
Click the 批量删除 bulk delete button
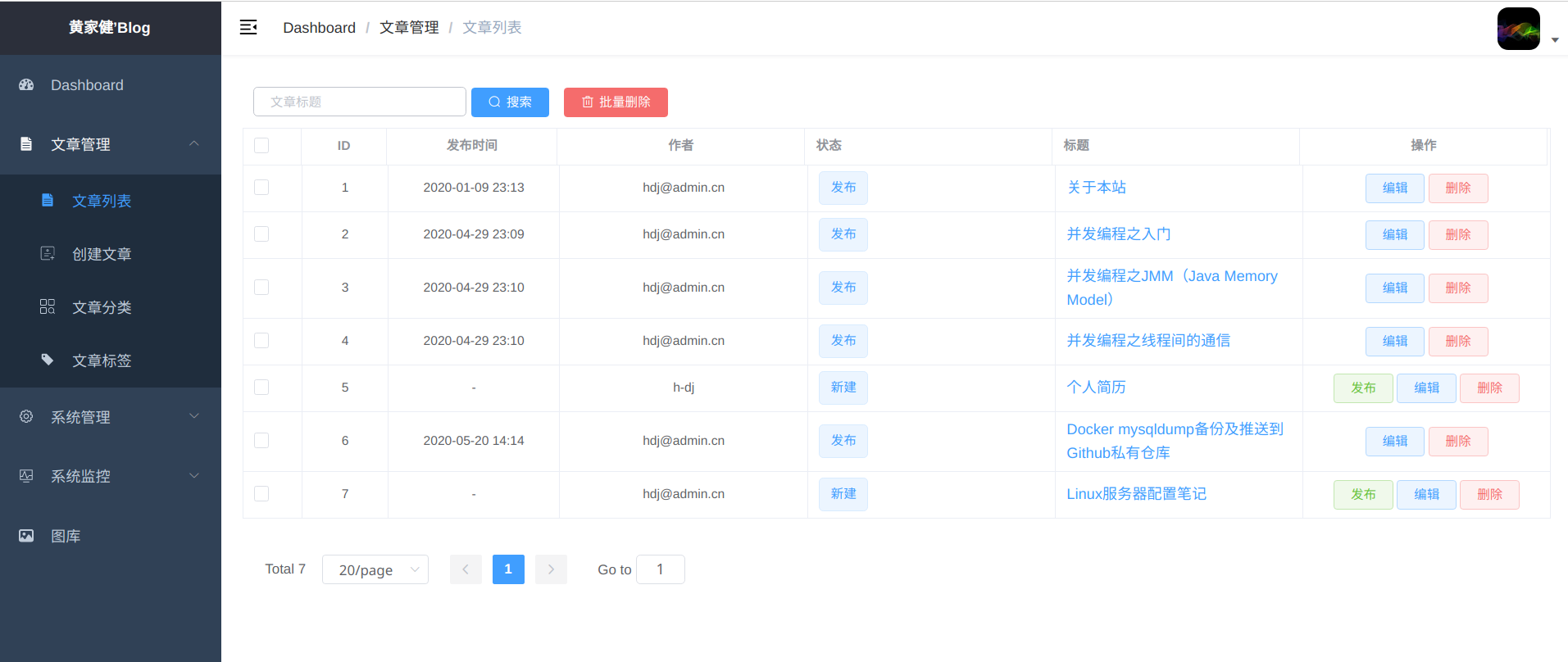(x=616, y=102)
